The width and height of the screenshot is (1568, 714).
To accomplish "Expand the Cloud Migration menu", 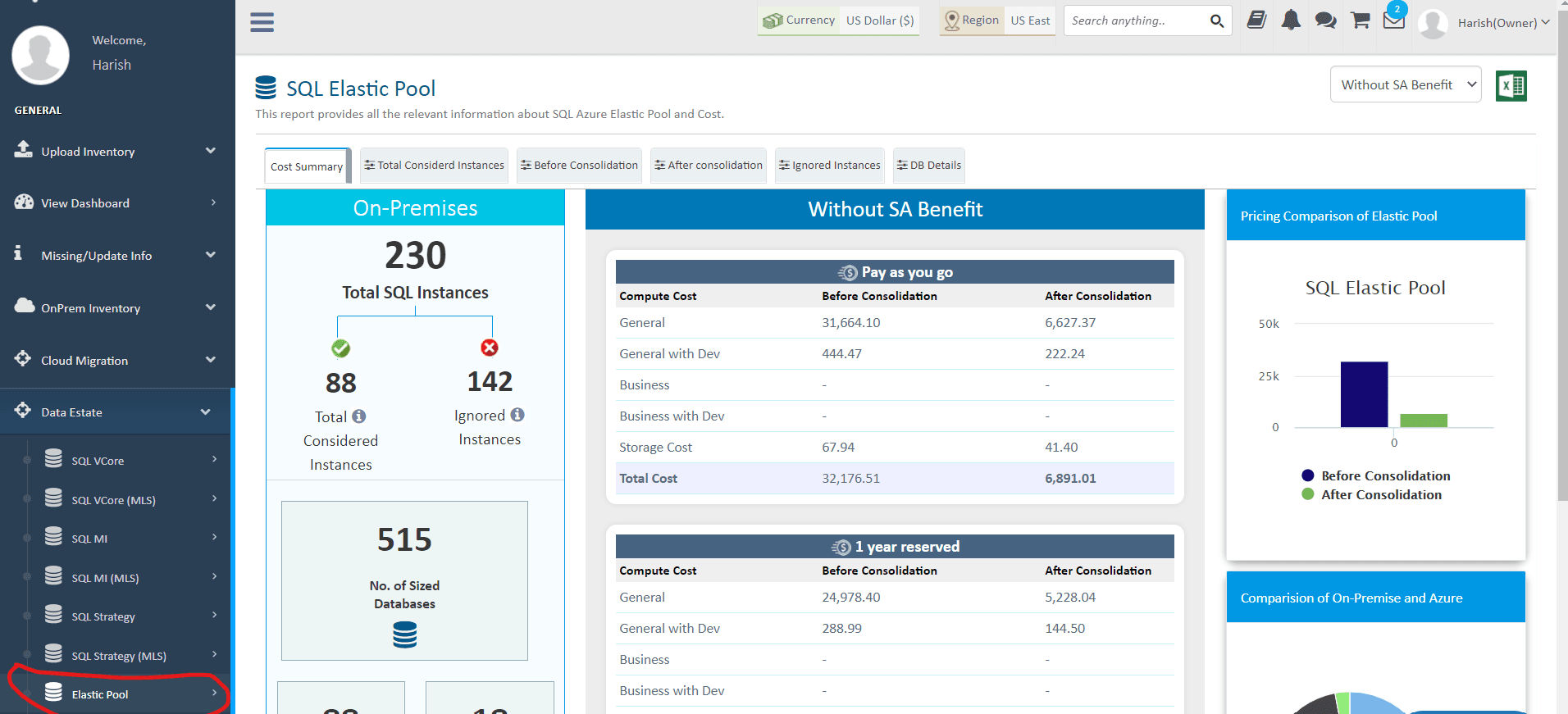I will point(117,361).
